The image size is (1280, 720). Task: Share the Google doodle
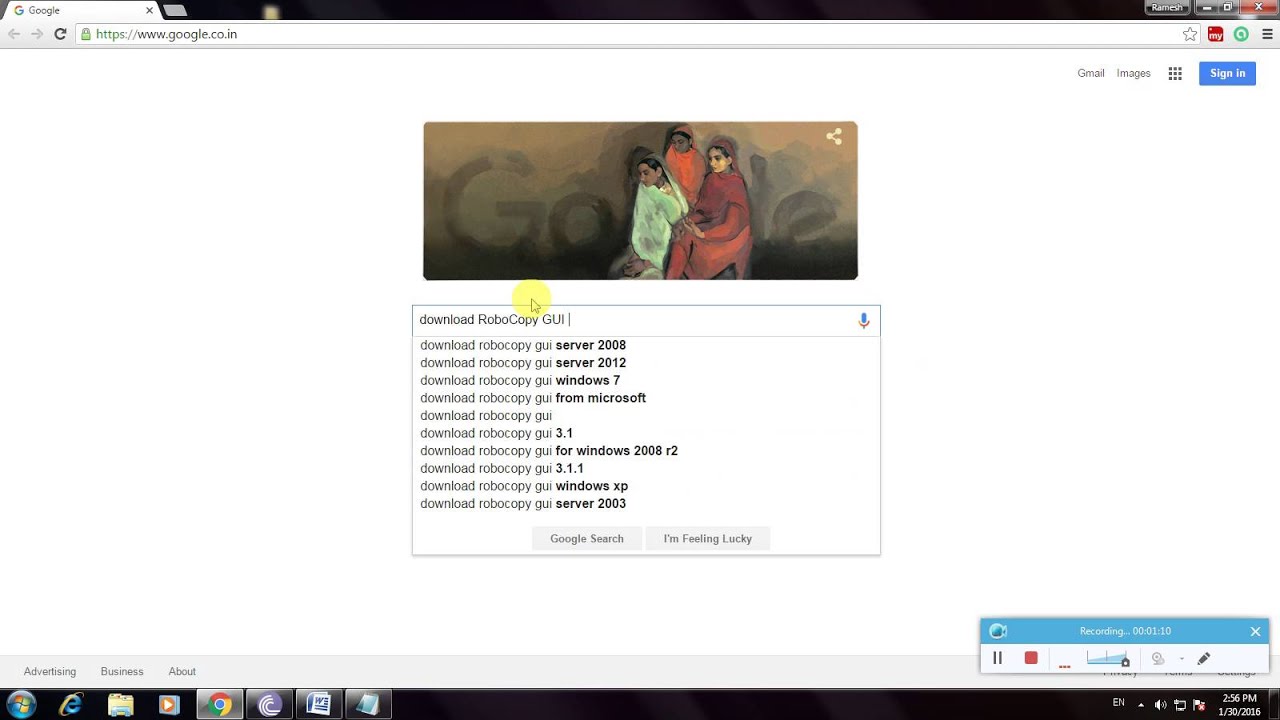point(834,137)
